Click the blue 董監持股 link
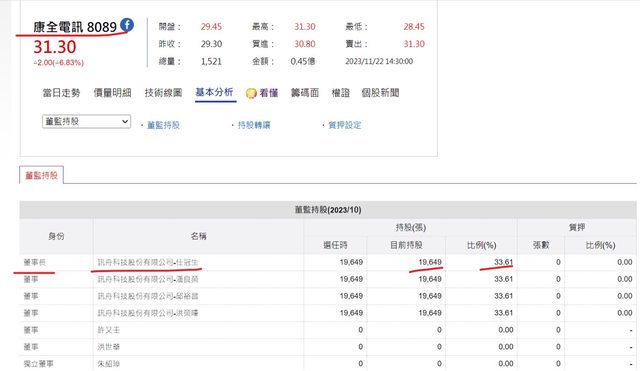Viewport: 640px width, 371px height. [x=164, y=125]
